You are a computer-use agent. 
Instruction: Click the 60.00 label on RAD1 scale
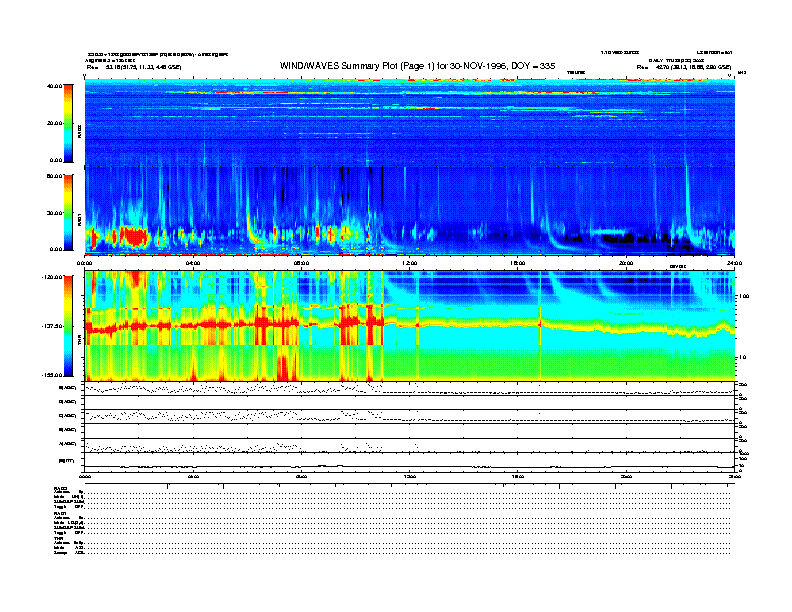[54, 176]
